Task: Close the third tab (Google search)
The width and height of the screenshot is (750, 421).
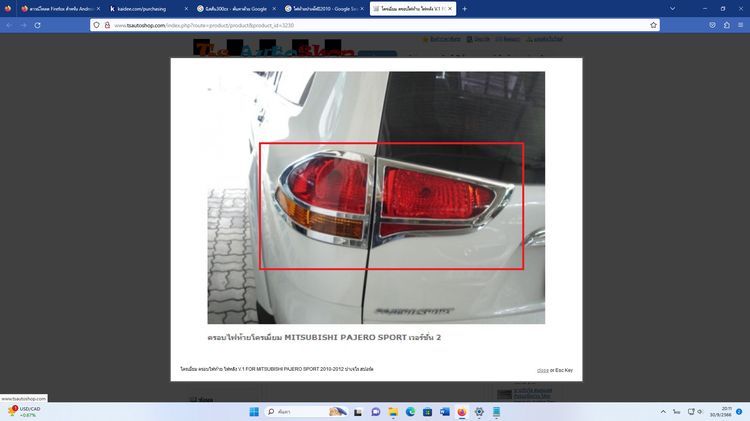Action: pos(274,9)
